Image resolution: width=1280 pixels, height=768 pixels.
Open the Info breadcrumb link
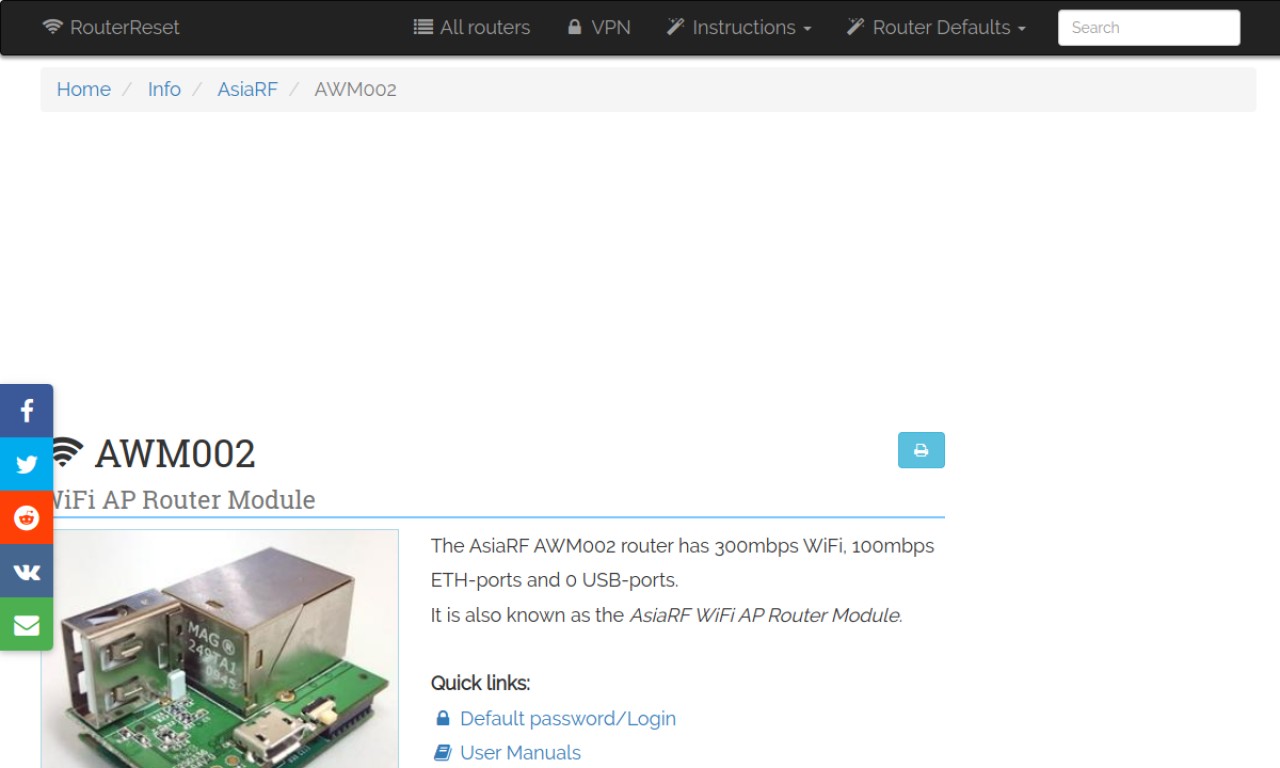(x=164, y=89)
